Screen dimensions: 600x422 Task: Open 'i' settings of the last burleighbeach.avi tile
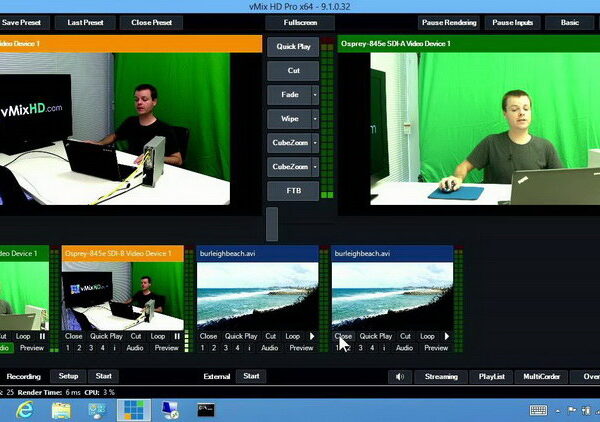point(384,348)
